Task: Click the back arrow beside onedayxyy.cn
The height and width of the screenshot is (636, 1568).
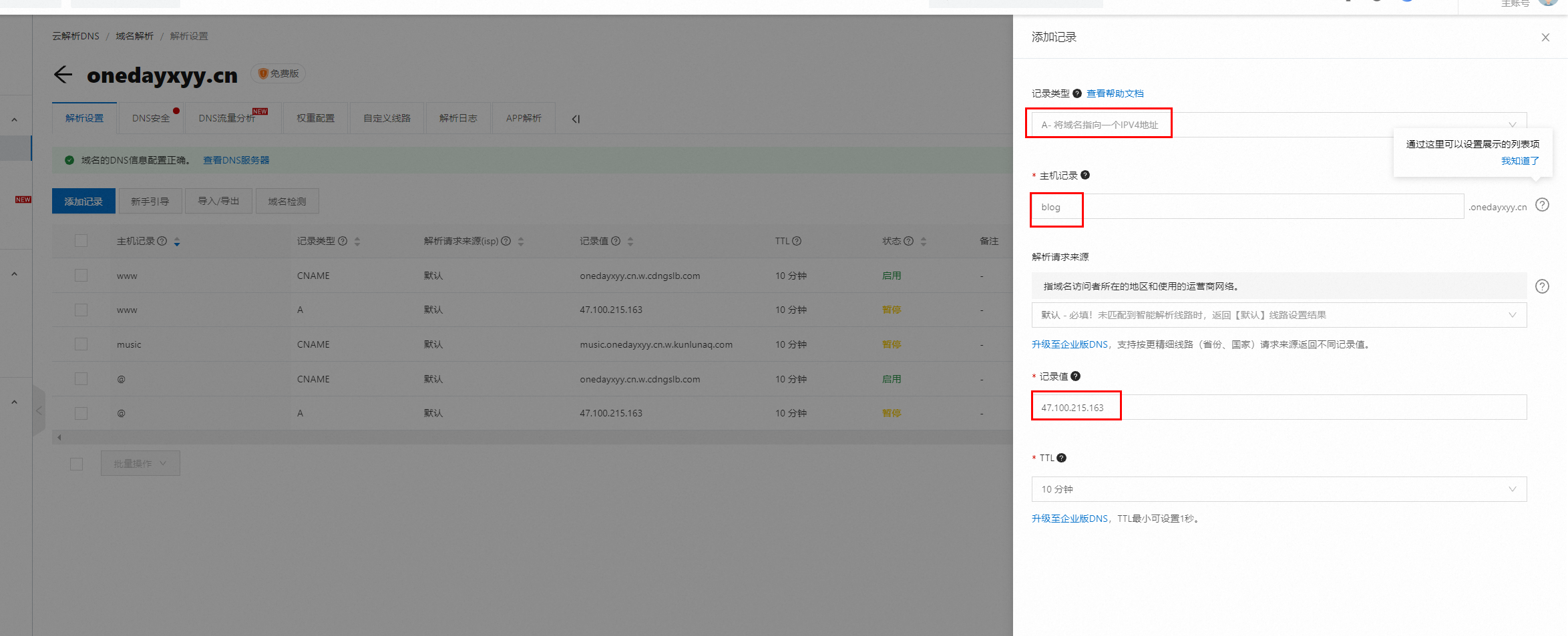Action: (63, 75)
